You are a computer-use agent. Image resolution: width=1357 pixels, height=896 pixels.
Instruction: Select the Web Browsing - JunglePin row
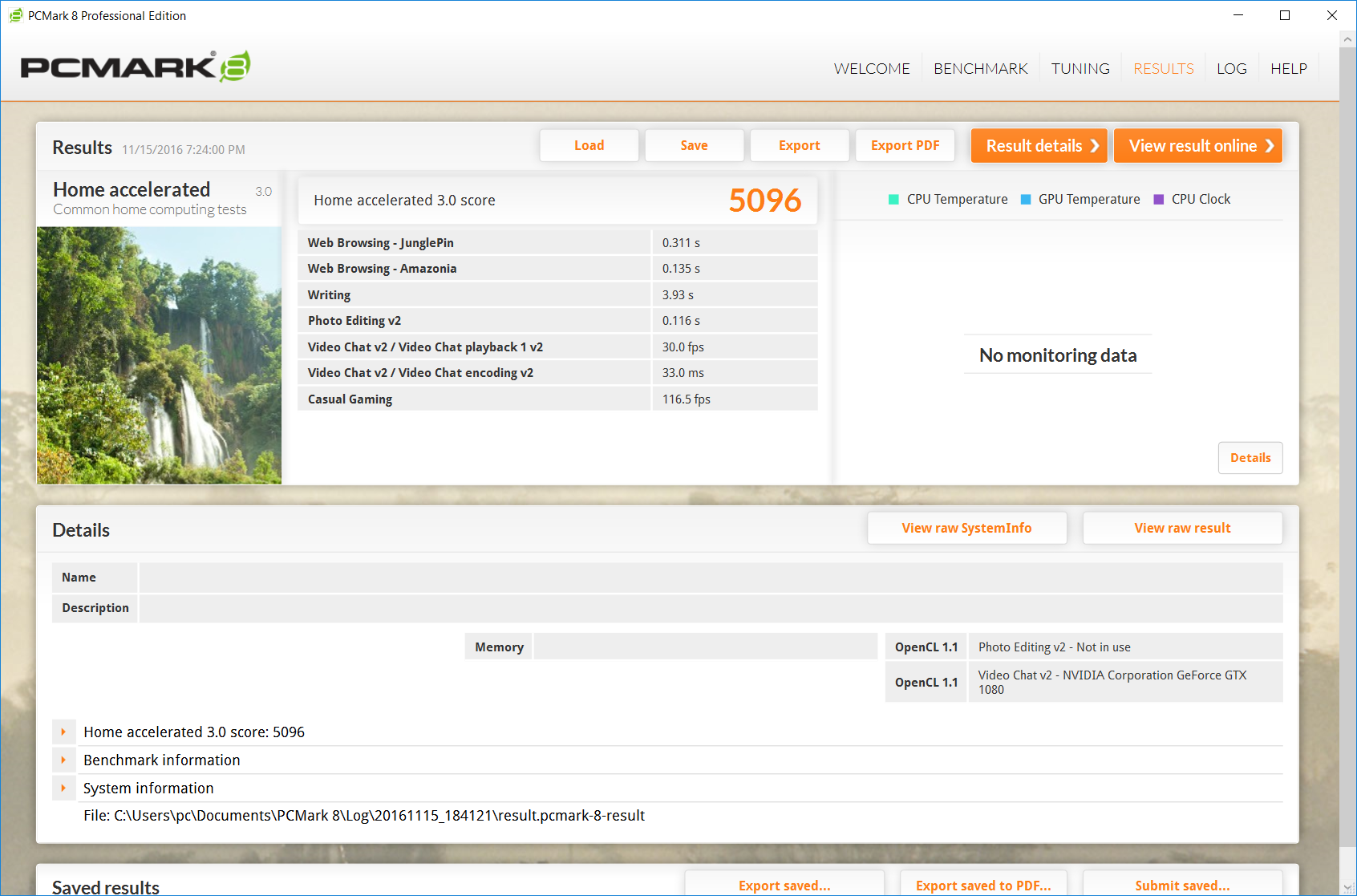click(x=557, y=242)
